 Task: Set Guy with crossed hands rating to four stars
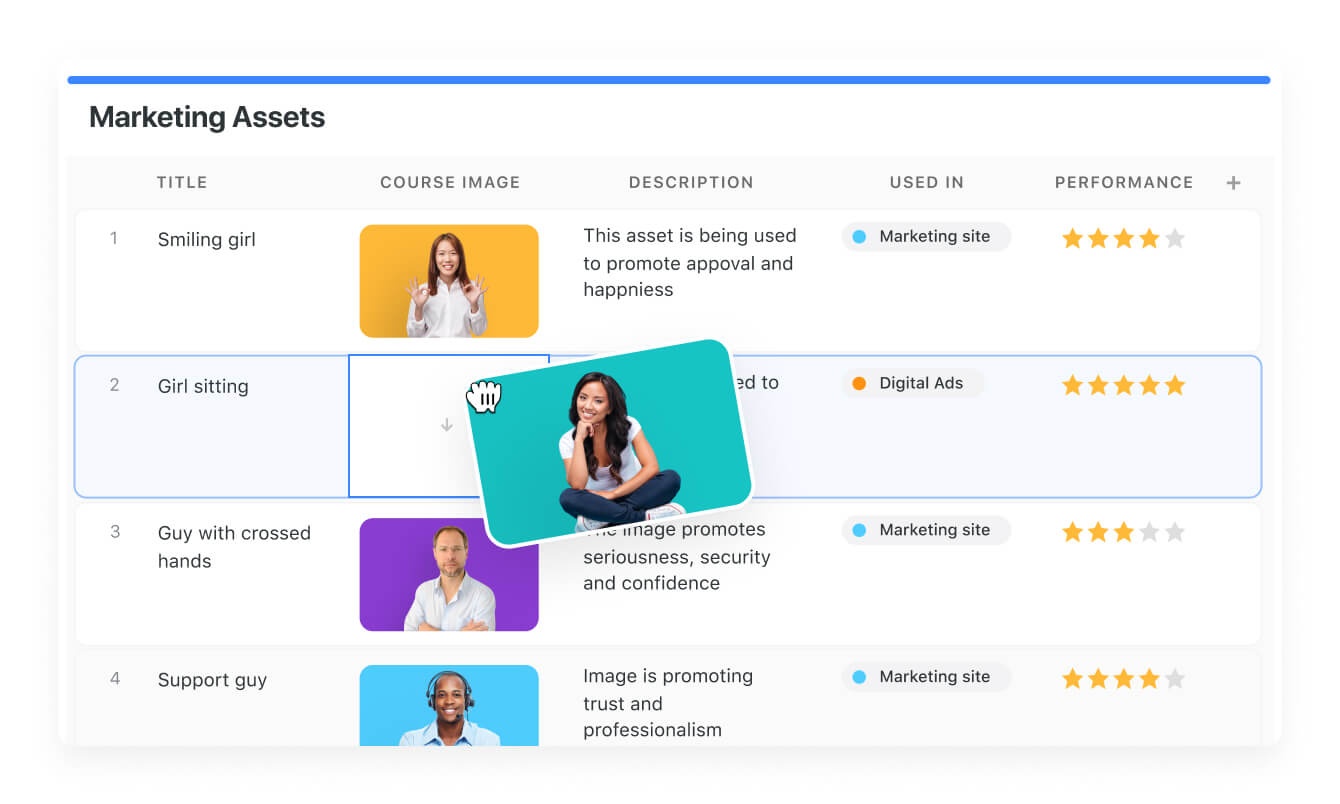click(1149, 532)
